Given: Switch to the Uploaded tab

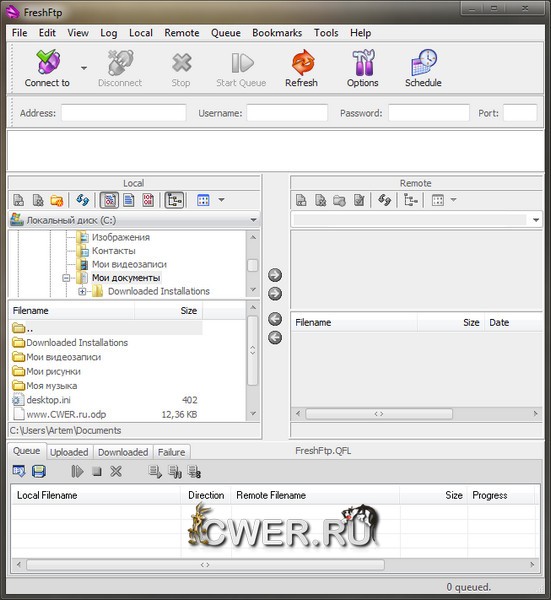Looking at the screenshot, I should [69, 452].
